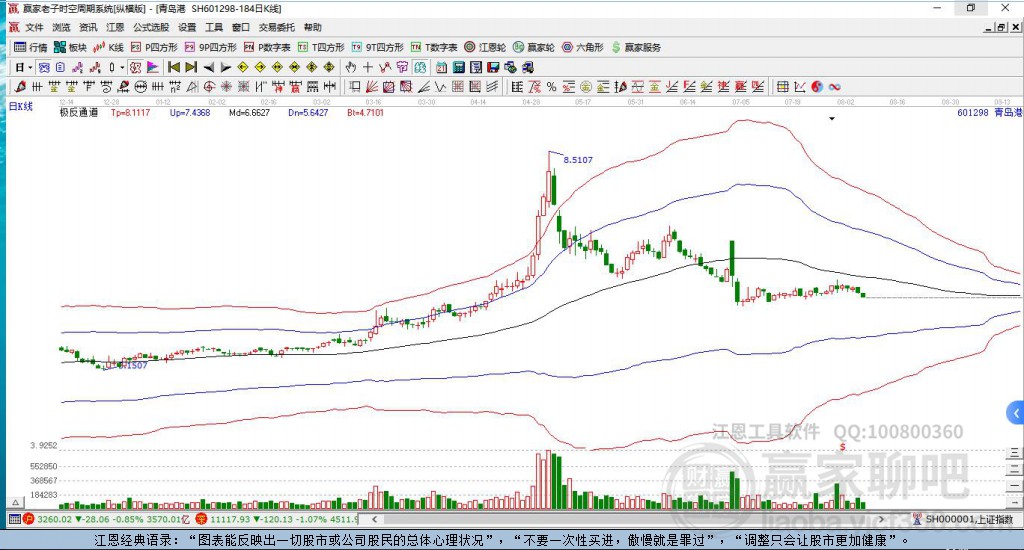Open the 江恩 menu
This screenshot has width=1024, height=550.
point(115,27)
